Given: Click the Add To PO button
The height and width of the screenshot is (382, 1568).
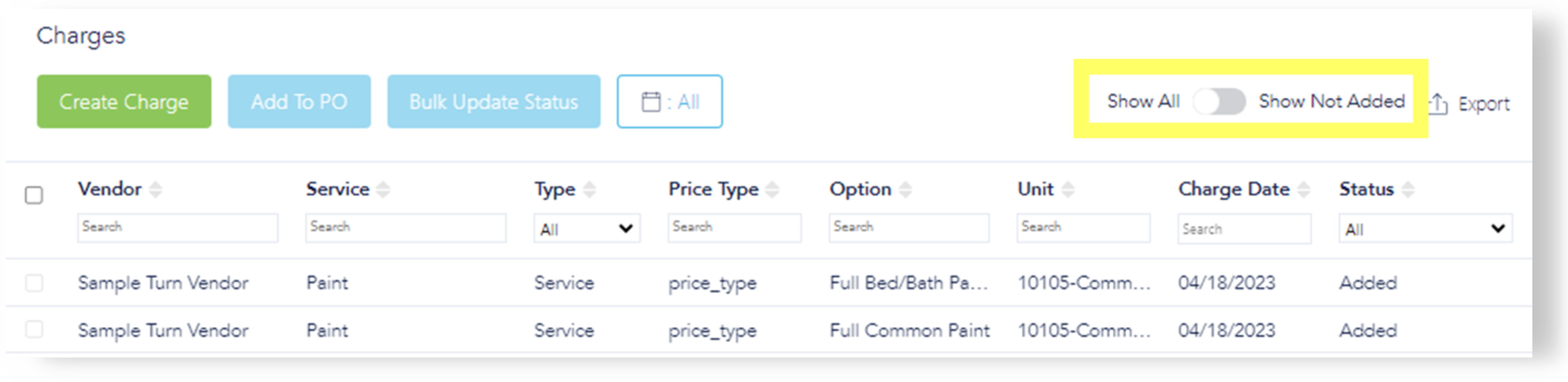Looking at the screenshot, I should pos(299,102).
